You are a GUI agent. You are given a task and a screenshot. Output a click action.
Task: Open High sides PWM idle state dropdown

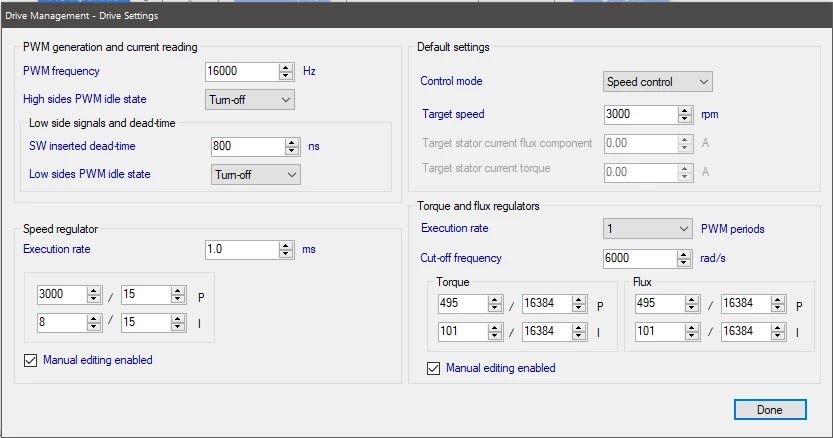(x=250, y=99)
